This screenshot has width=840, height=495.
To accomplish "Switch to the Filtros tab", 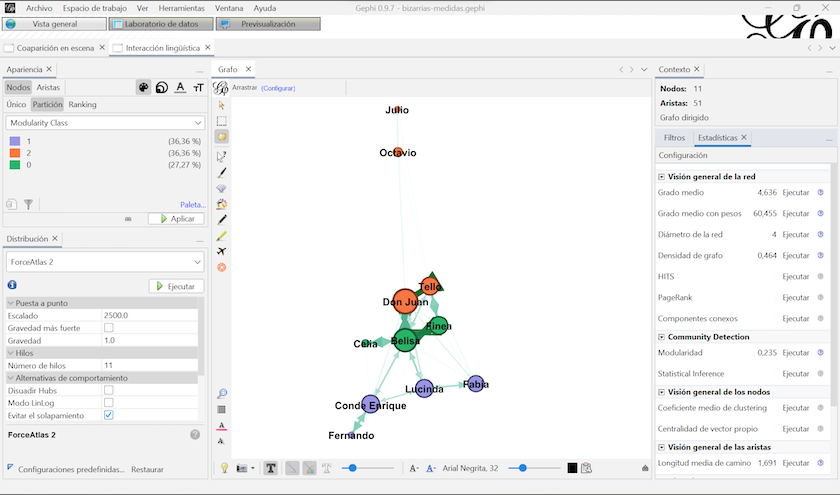I will tap(674, 137).
